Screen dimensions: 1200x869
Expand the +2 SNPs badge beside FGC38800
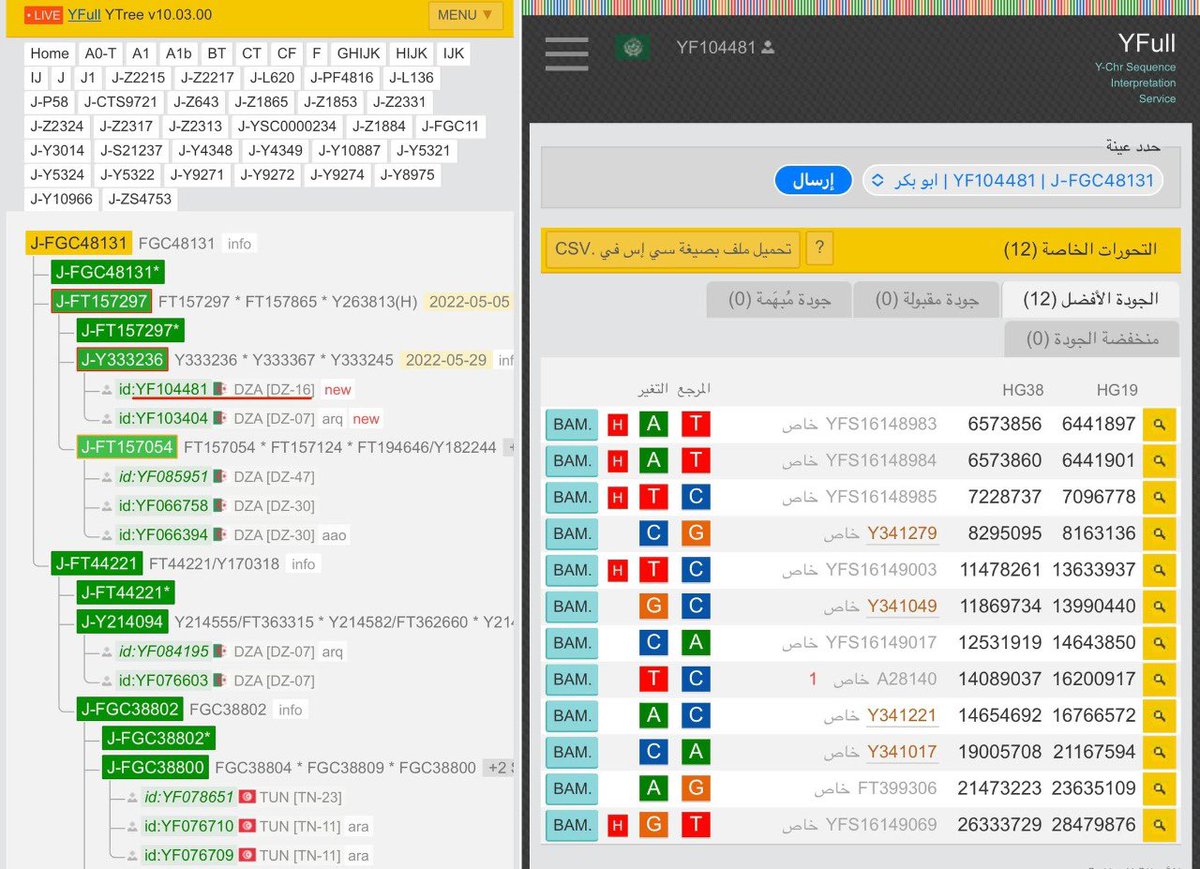tap(498, 768)
